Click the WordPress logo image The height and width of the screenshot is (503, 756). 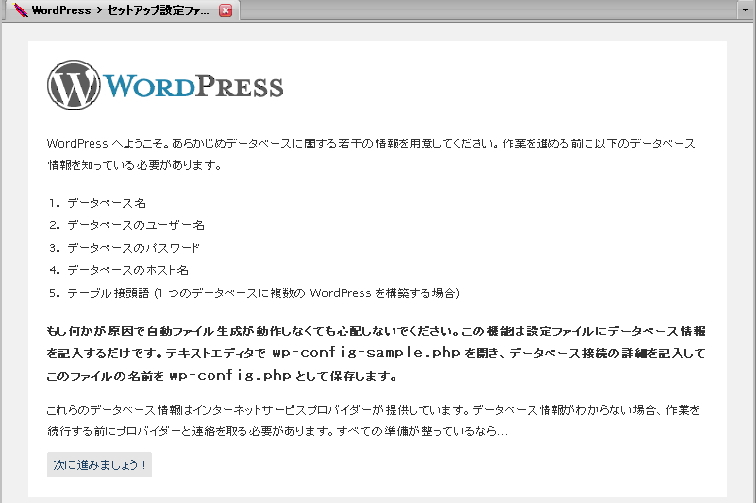[x=165, y=85]
